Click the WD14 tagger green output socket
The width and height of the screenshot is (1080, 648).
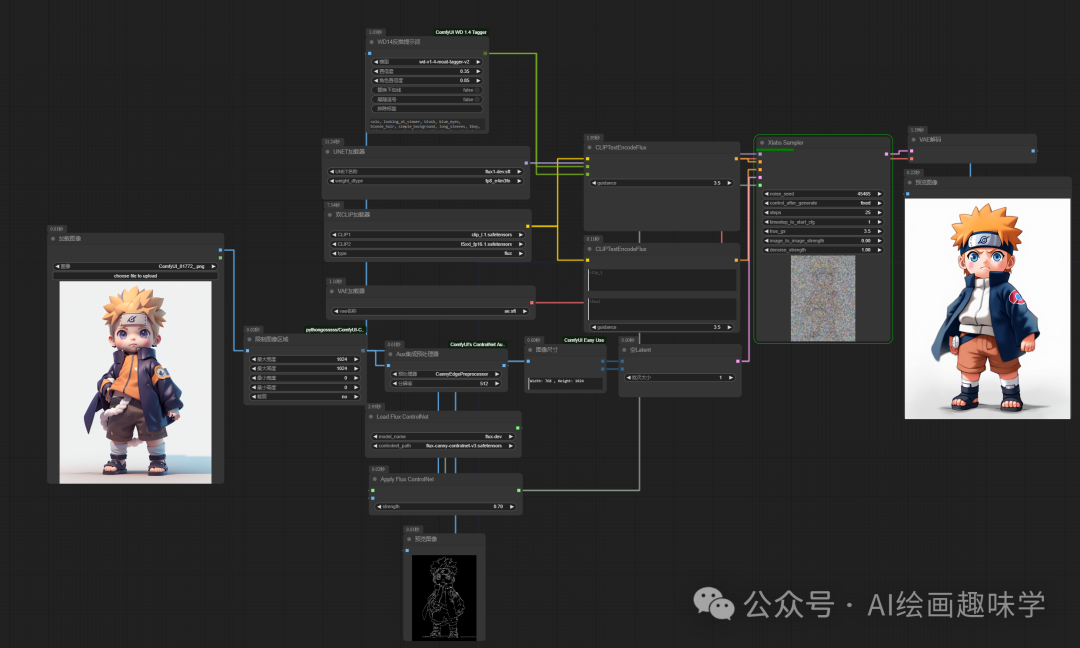[x=486, y=53]
